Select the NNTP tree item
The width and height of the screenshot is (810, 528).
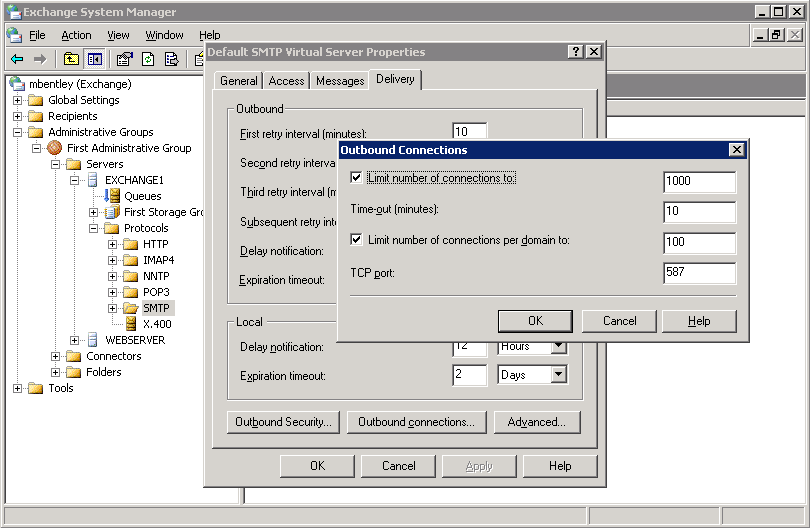[156, 276]
